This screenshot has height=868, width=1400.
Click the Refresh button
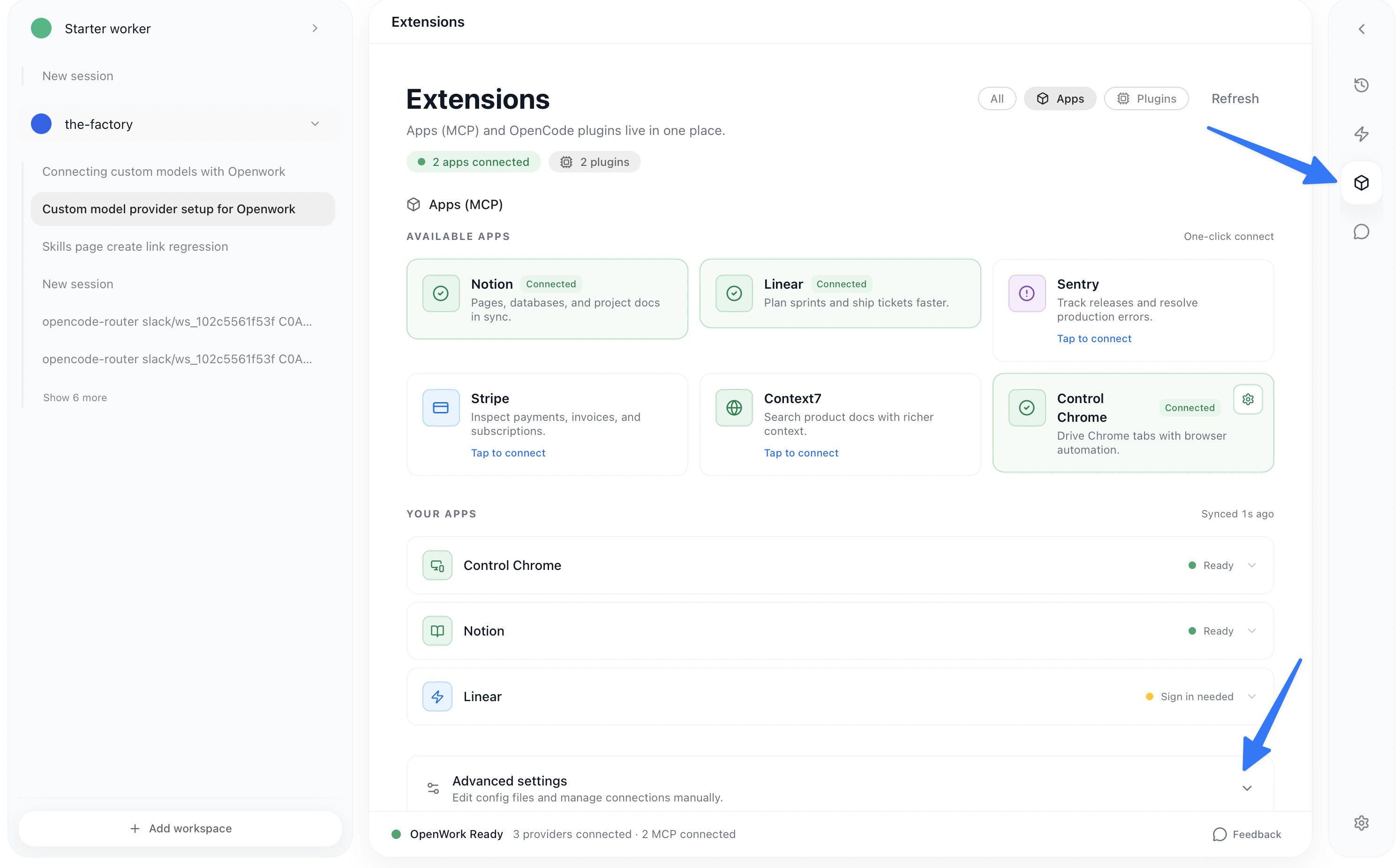[1234, 98]
